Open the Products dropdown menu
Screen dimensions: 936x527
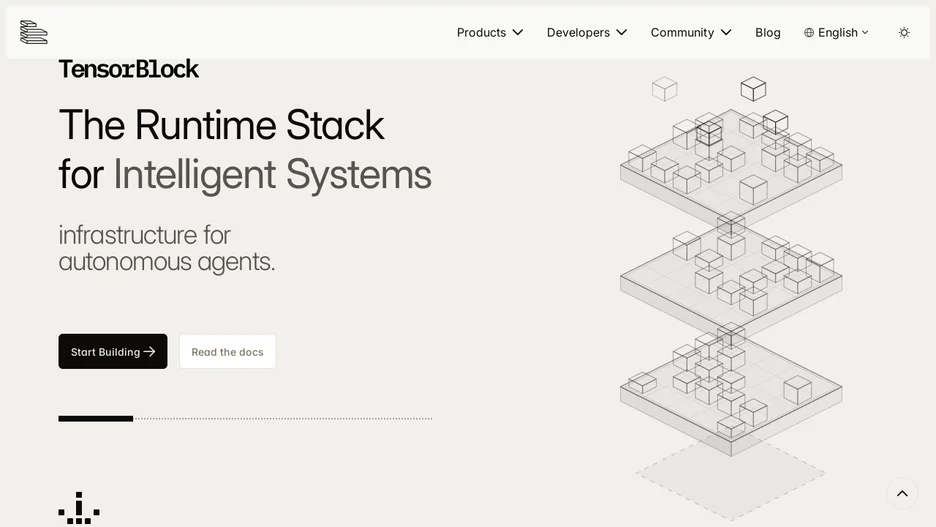(x=489, y=32)
